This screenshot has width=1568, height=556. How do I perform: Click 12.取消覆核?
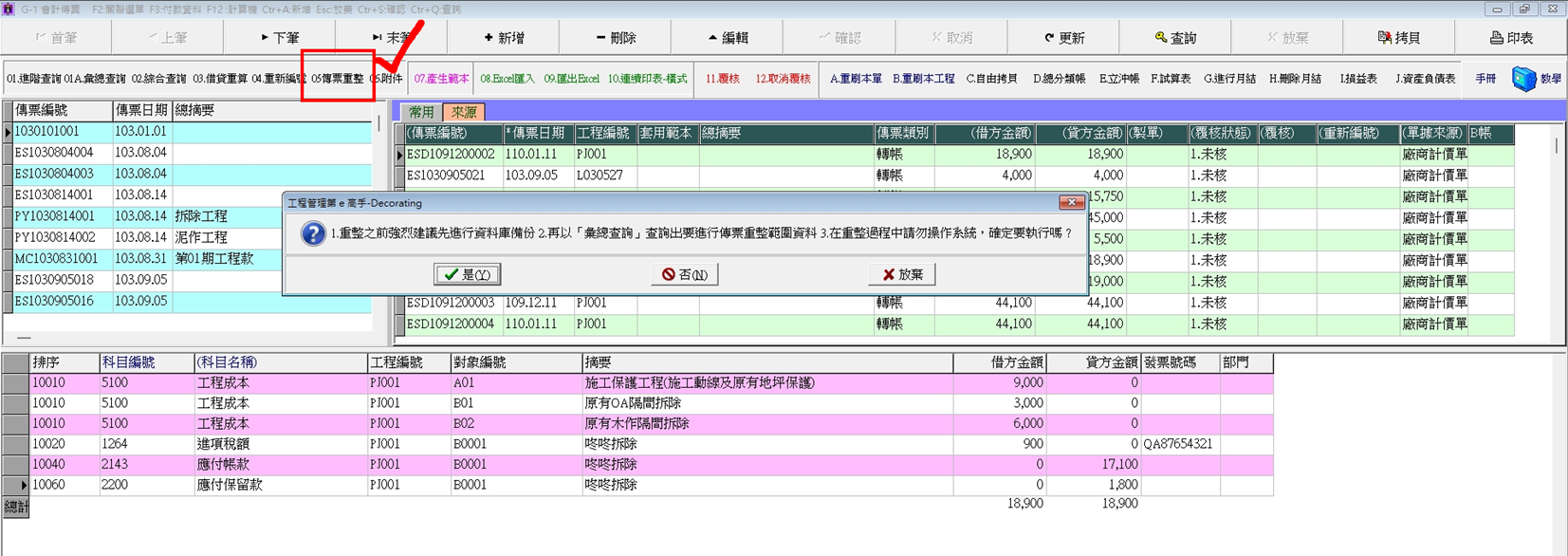click(x=783, y=79)
